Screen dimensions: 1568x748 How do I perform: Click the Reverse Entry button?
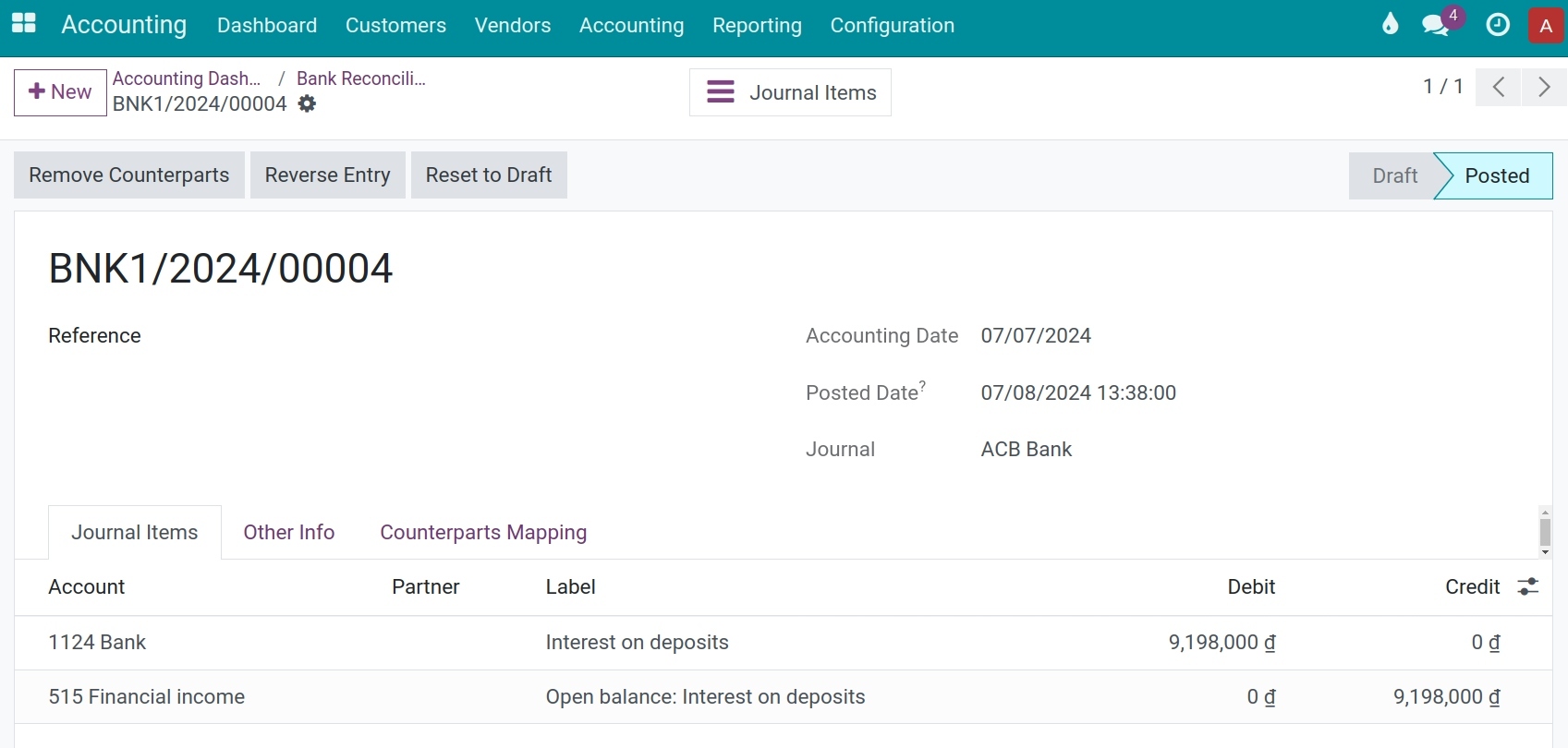pyautogui.click(x=327, y=175)
